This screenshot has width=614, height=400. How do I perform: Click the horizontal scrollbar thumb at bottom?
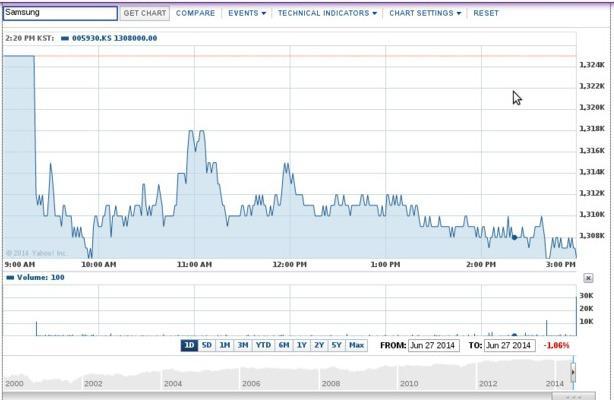coord(573,396)
